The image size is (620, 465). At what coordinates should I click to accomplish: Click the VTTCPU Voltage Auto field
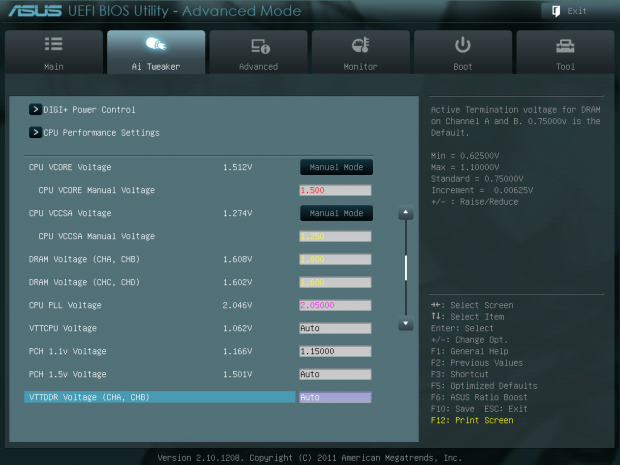point(335,328)
